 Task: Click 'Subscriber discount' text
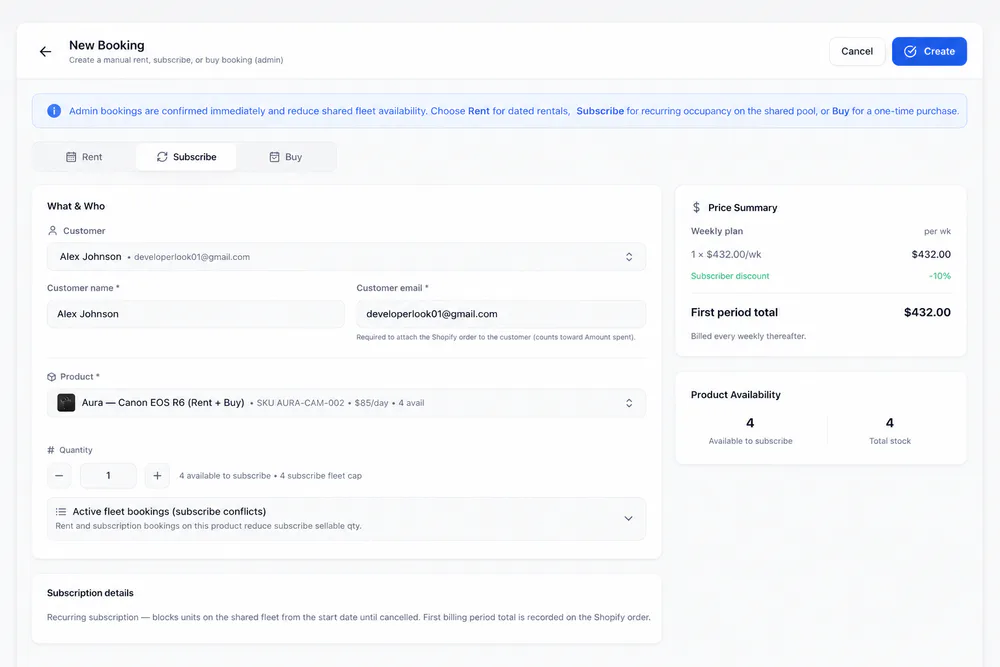(730, 276)
